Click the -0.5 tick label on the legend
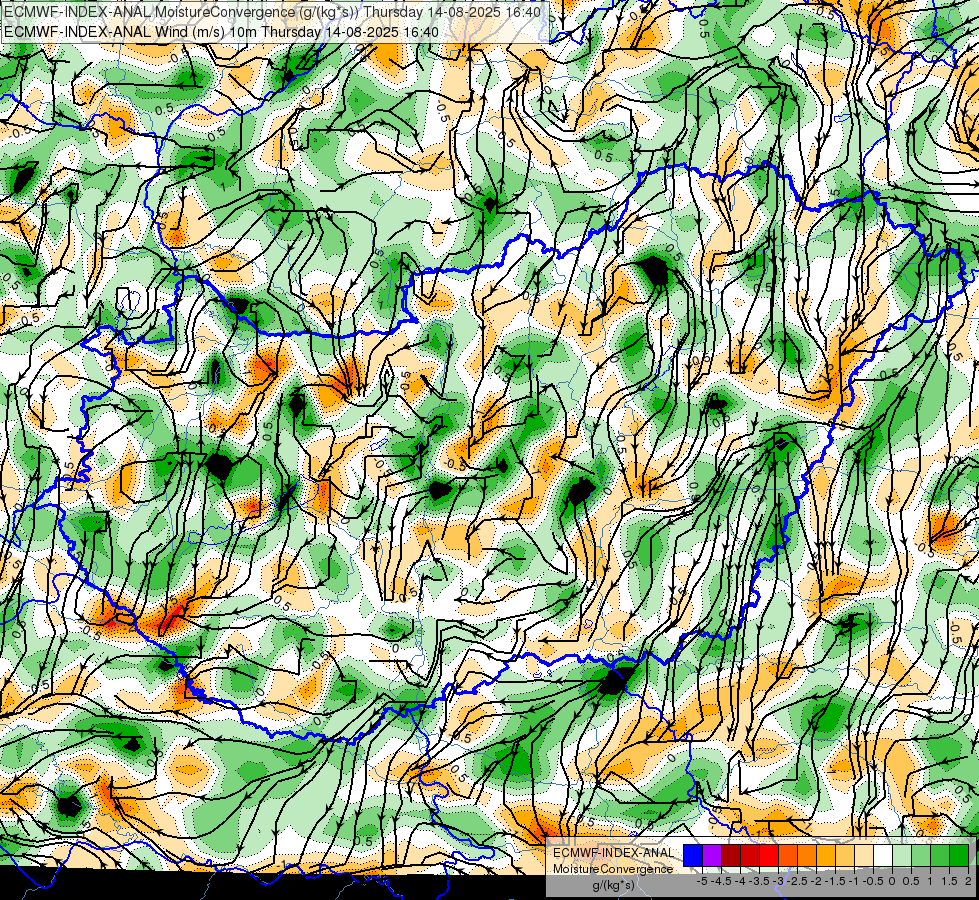Viewport: 979px width, 900px height. (873, 881)
